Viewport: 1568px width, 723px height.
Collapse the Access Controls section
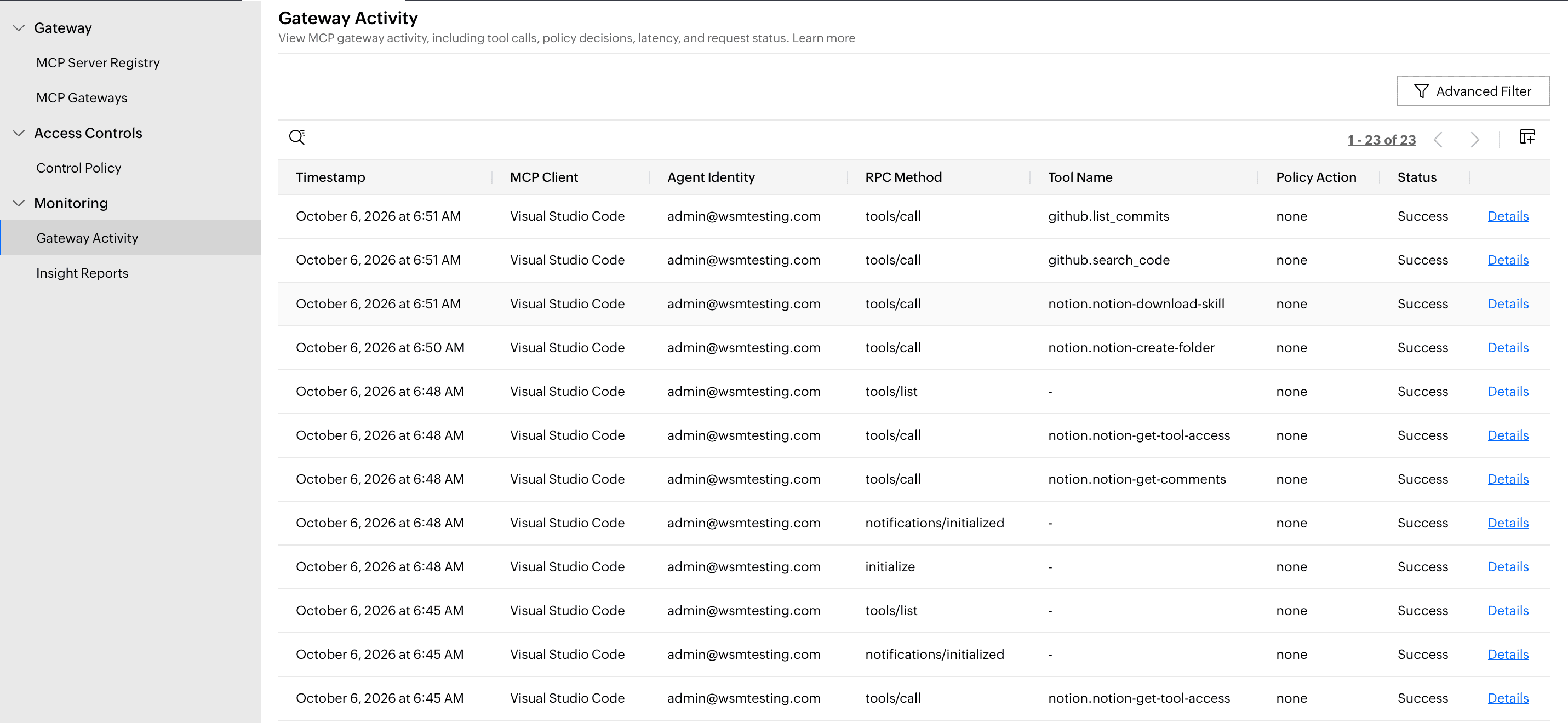(x=19, y=133)
